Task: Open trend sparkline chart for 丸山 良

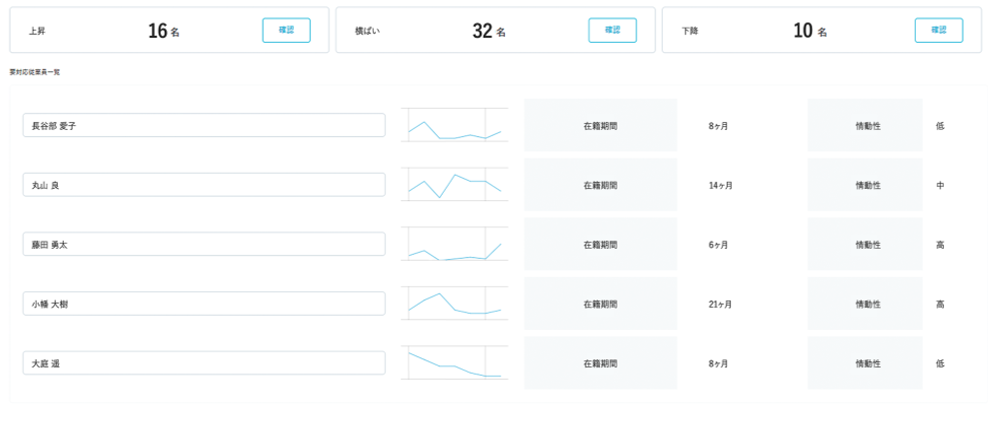Action: pyautogui.click(x=454, y=185)
